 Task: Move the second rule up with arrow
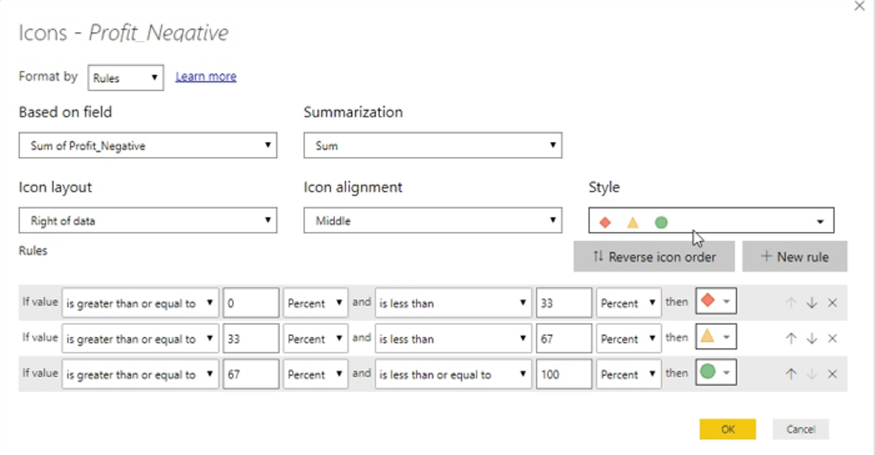click(791, 339)
